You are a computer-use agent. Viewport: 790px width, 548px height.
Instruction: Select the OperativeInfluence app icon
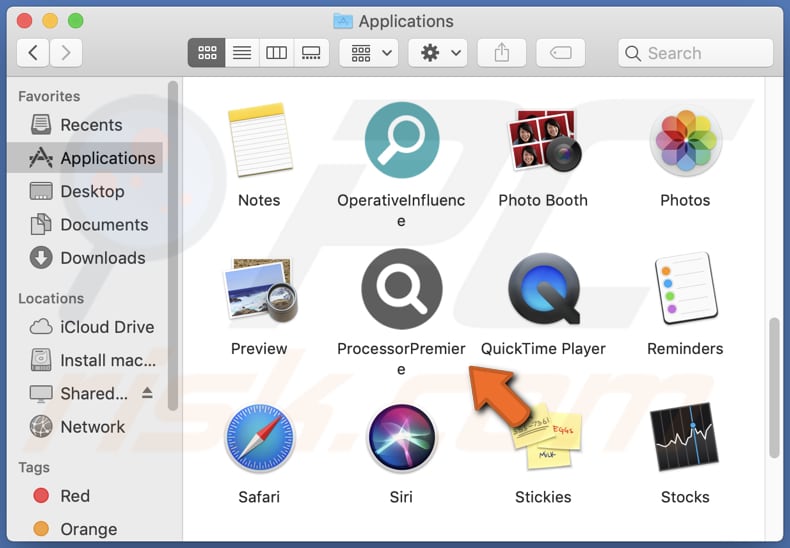pos(402,140)
